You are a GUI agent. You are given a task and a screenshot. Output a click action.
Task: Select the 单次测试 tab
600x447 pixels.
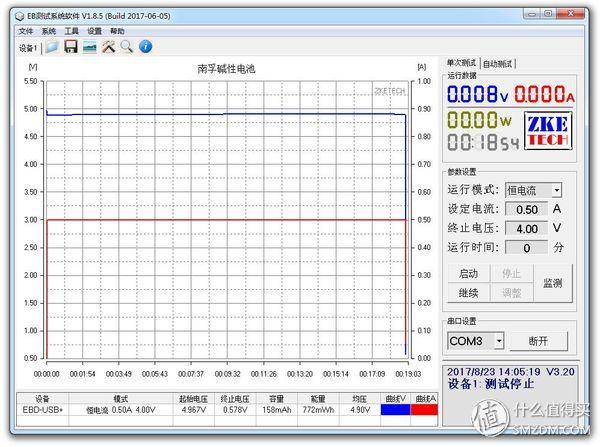pos(462,62)
